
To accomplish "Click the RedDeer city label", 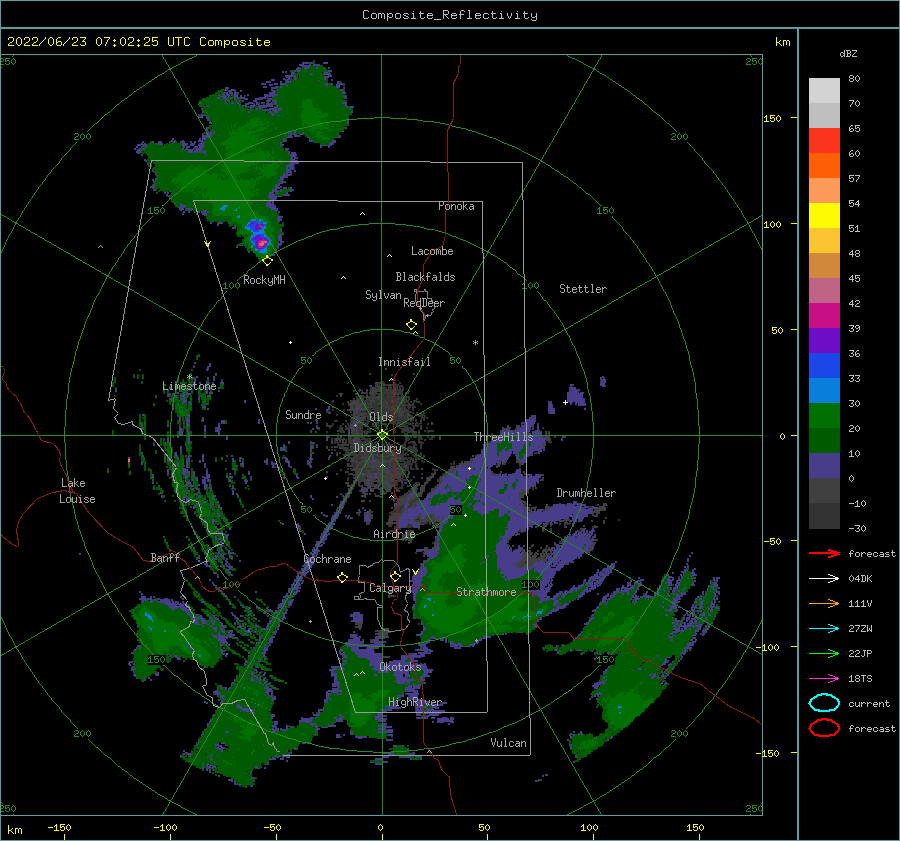I will tap(424, 303).
